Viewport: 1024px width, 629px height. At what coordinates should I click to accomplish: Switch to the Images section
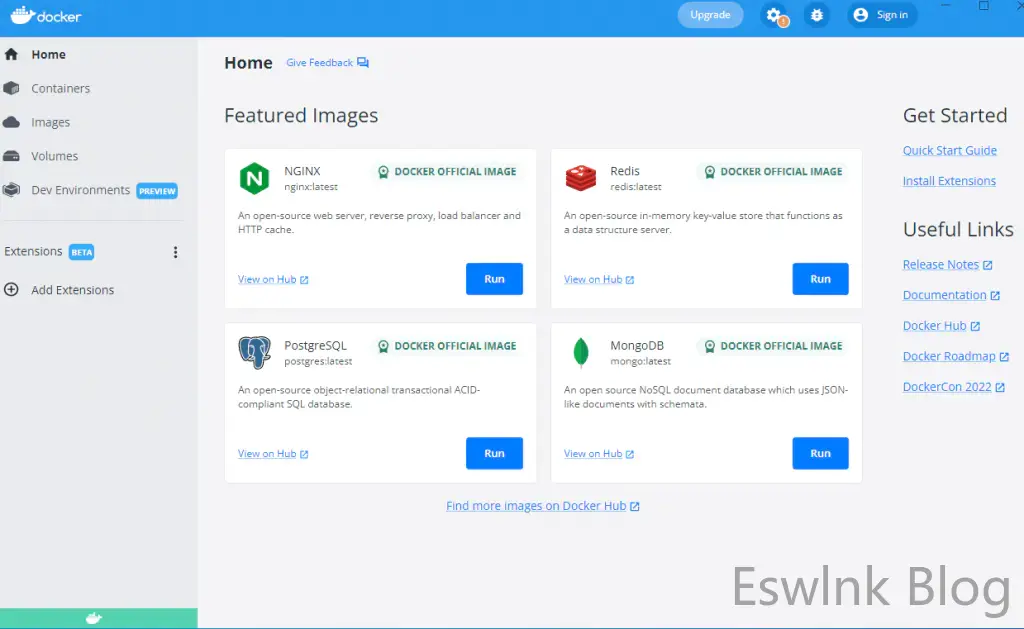point(50,123)
